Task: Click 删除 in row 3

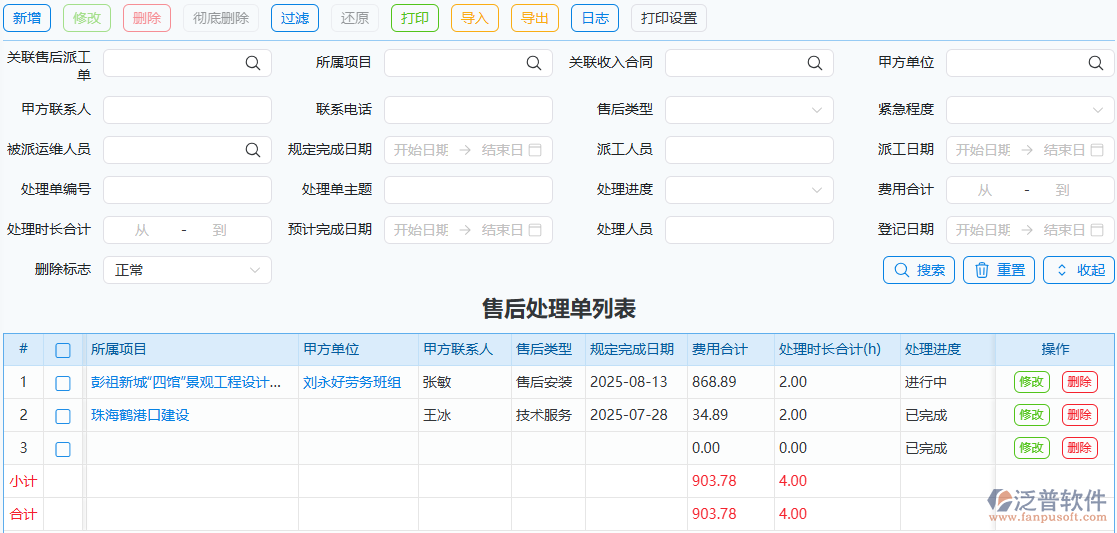Action: tap(1080, 447)
